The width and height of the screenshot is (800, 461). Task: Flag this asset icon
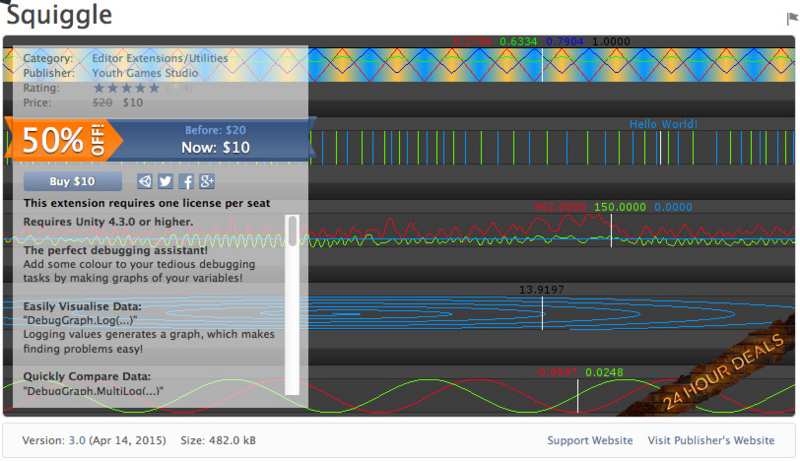(792, 19)
